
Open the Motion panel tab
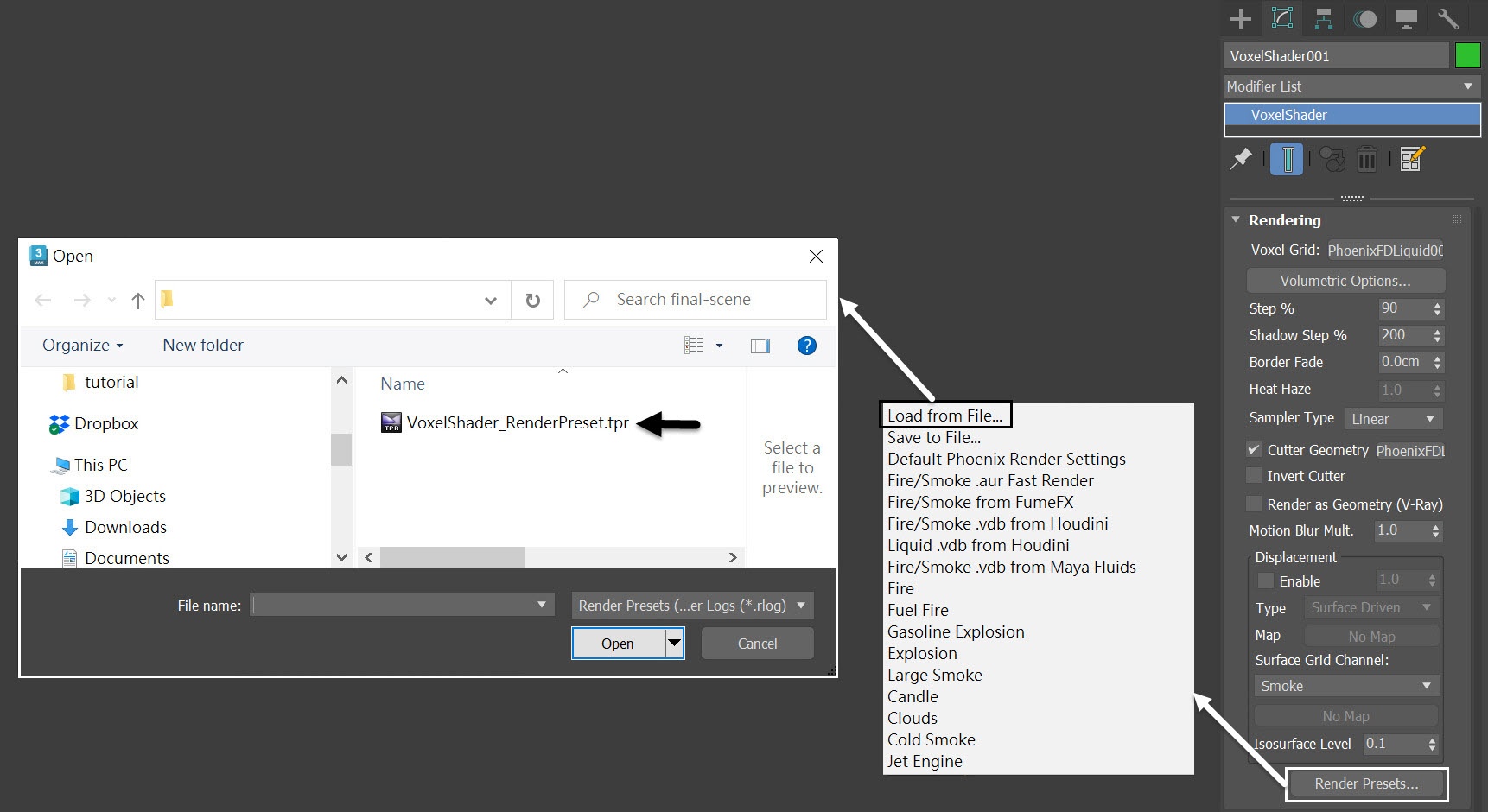1365,19
